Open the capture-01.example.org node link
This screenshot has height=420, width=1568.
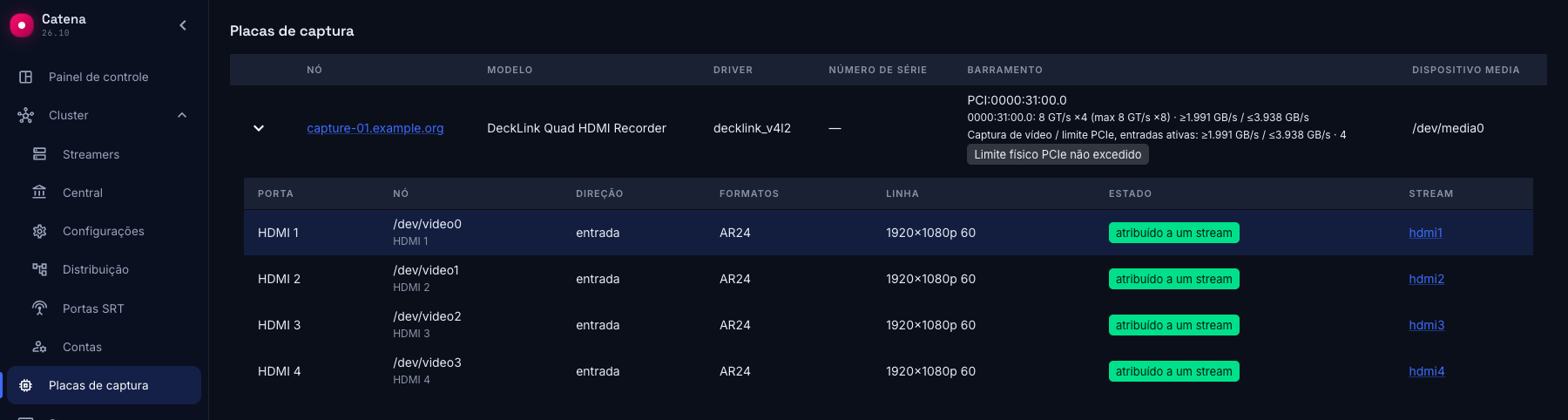[x=375, y=128]
